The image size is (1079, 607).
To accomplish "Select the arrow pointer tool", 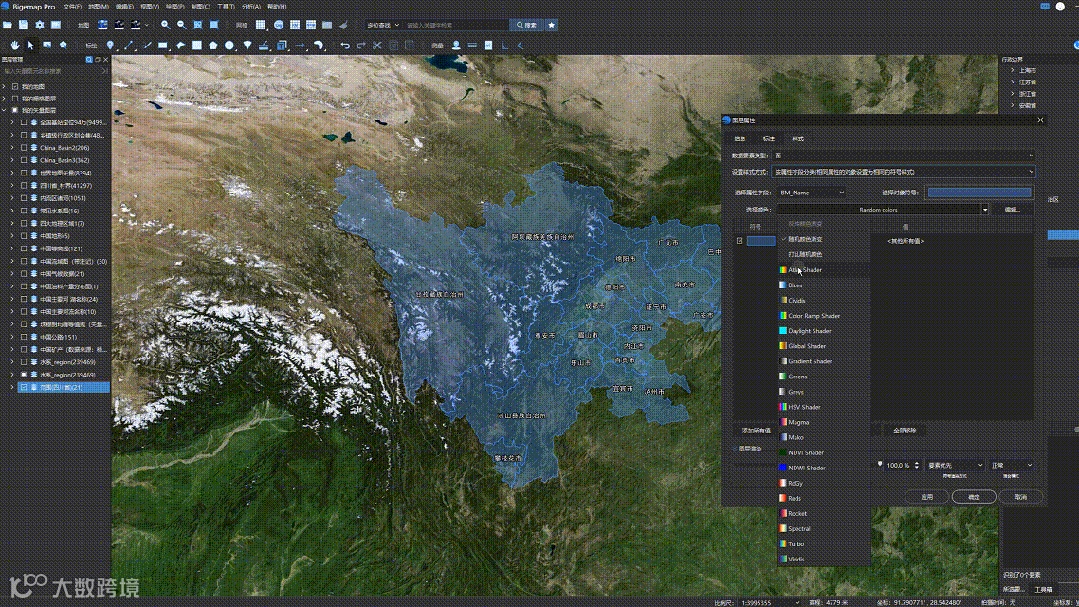I will point(30,45).
